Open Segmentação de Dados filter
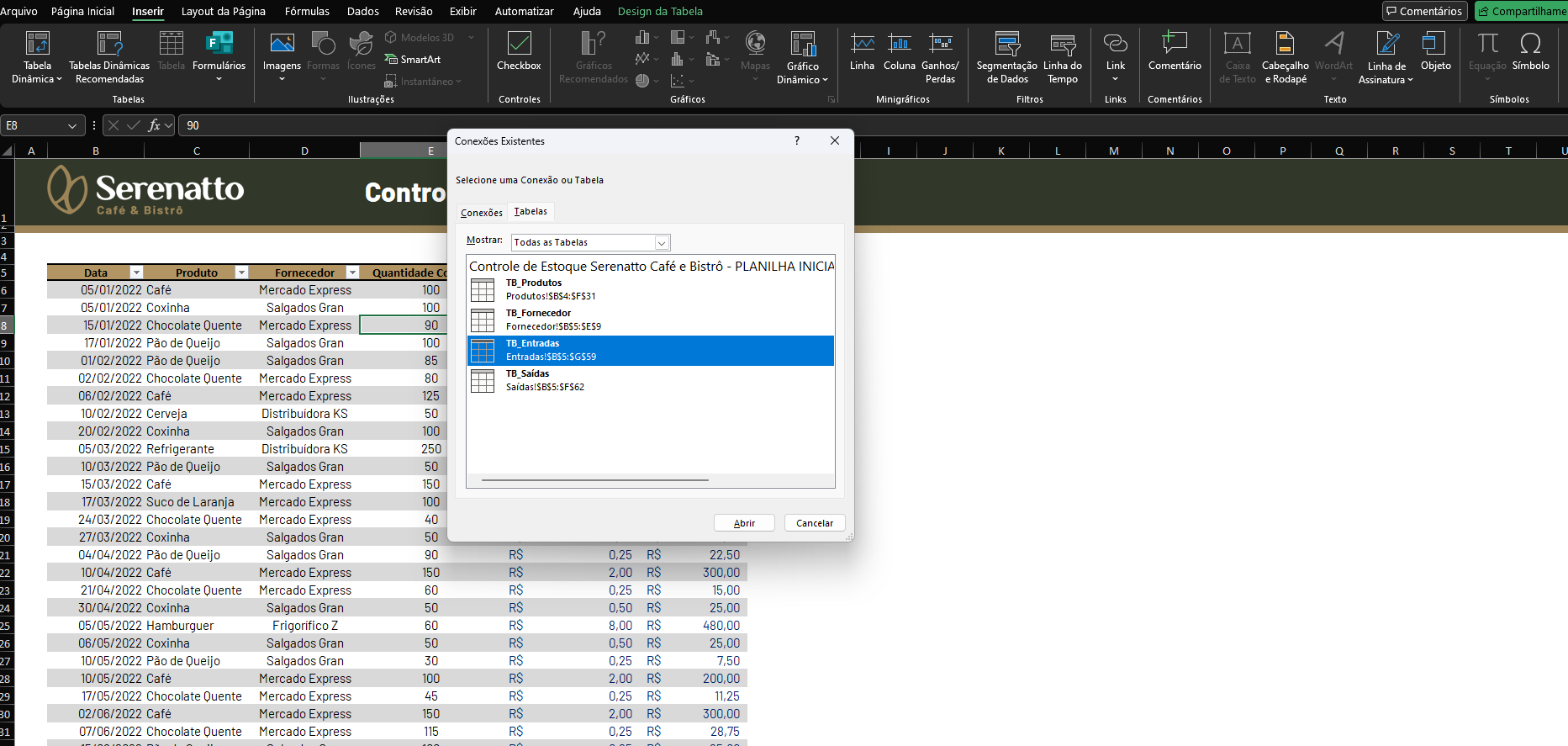Image resolution: width=1568 pixels, height=746 pixels. coord(1006,57)
